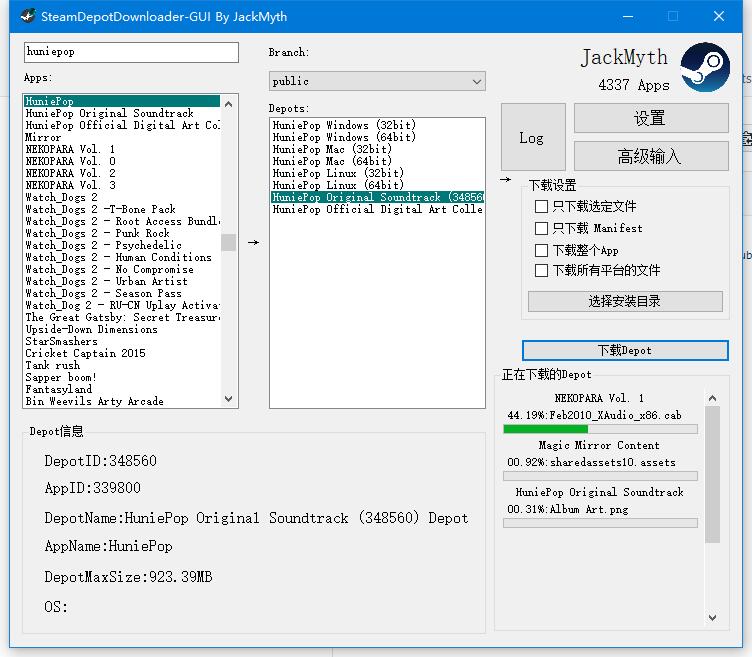This screenshot has height=657, width=752.
Task: Select Watch_Dog 2 - RU-CN Uplay Activation
Action: coord(122,305)
